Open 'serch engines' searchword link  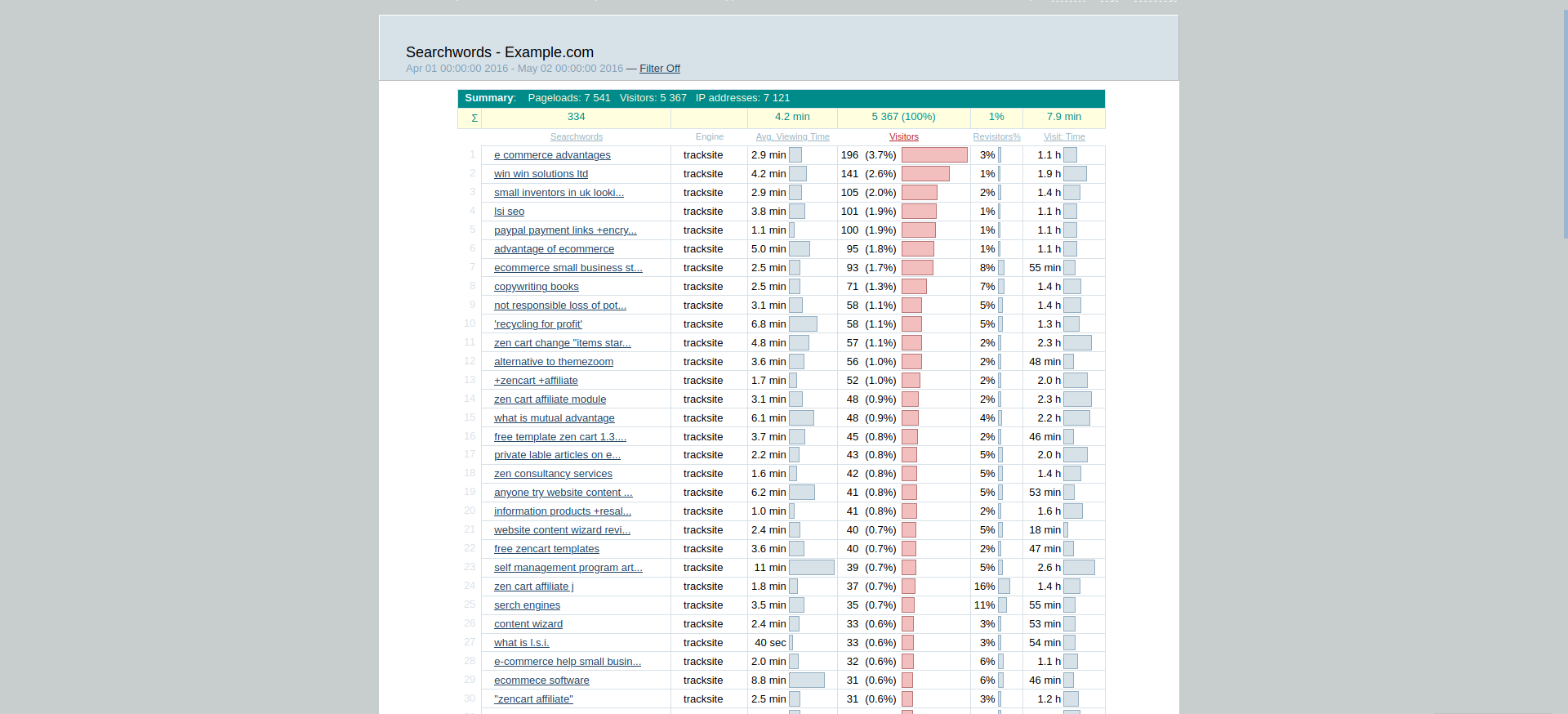pyautogui.click(x=527, y=605)
